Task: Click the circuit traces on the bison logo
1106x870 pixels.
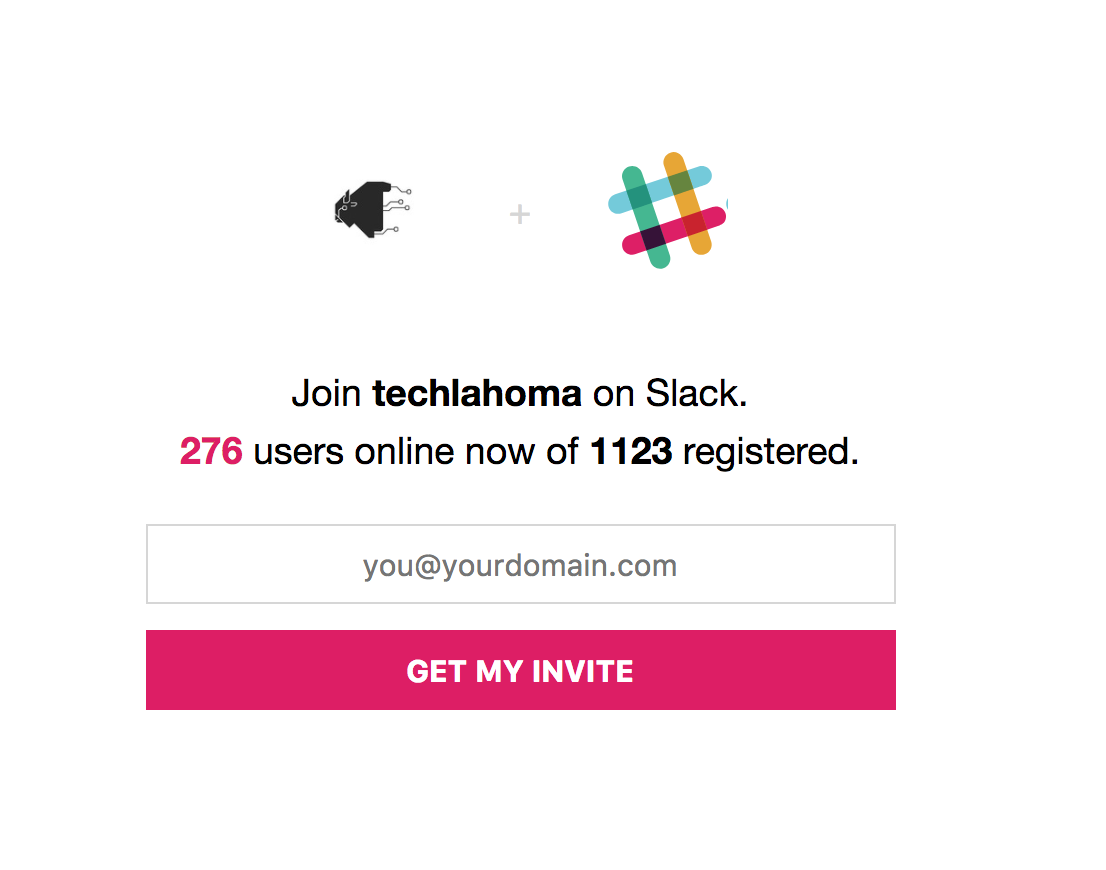Action: point(397,209)
